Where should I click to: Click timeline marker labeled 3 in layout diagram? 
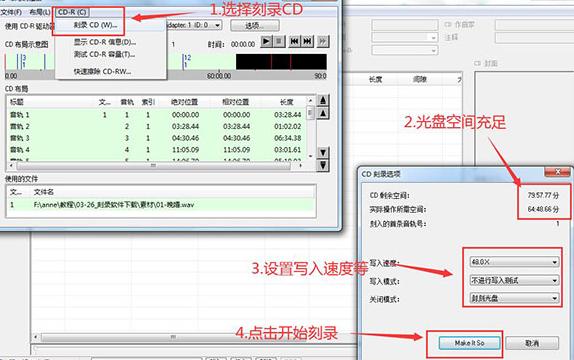tap(24, 57)
